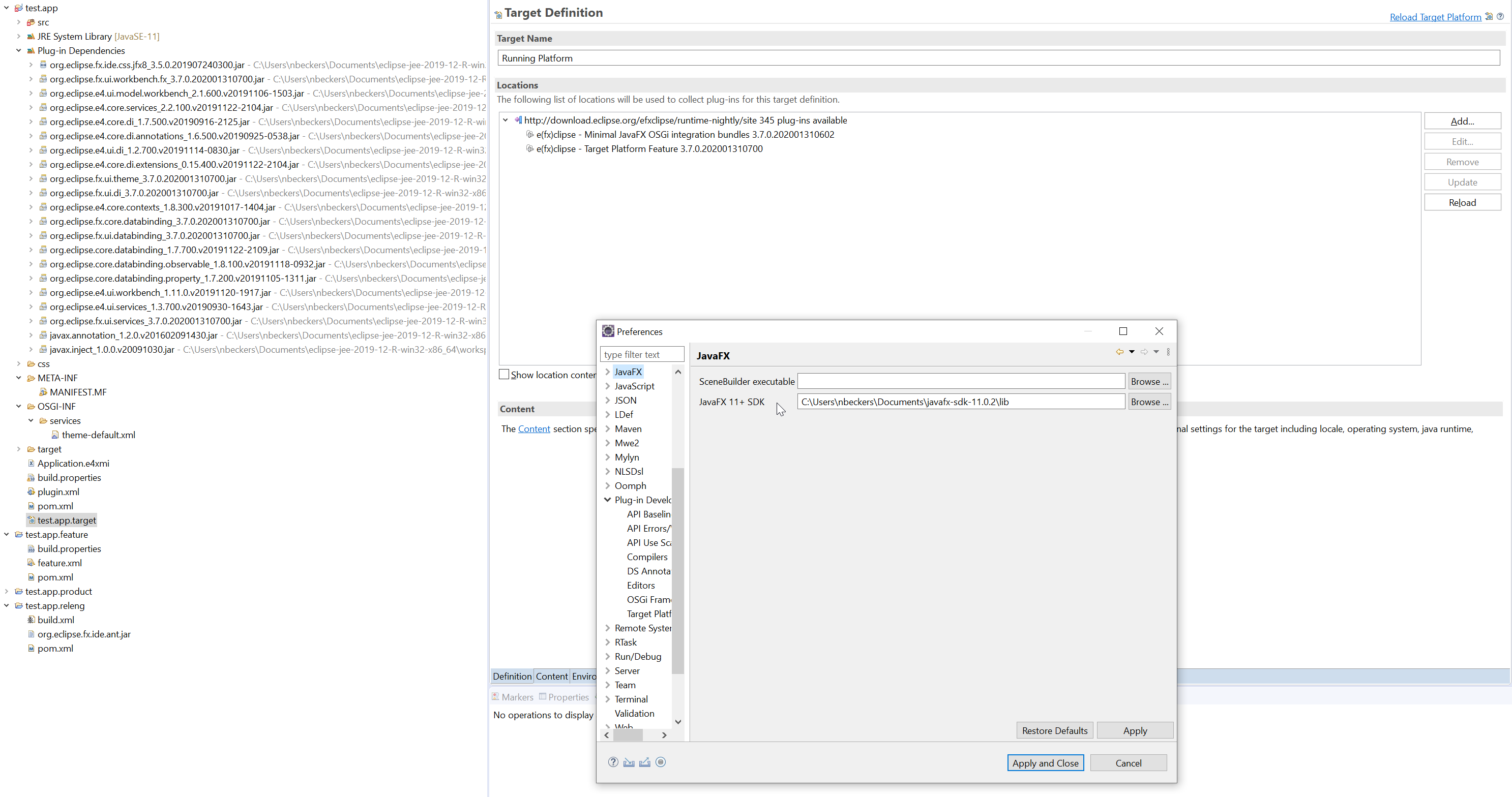The image size is (1512, 797).
Task: Open the back history dropdown arrow in Preferences
Action: [x=1132, y=352]
